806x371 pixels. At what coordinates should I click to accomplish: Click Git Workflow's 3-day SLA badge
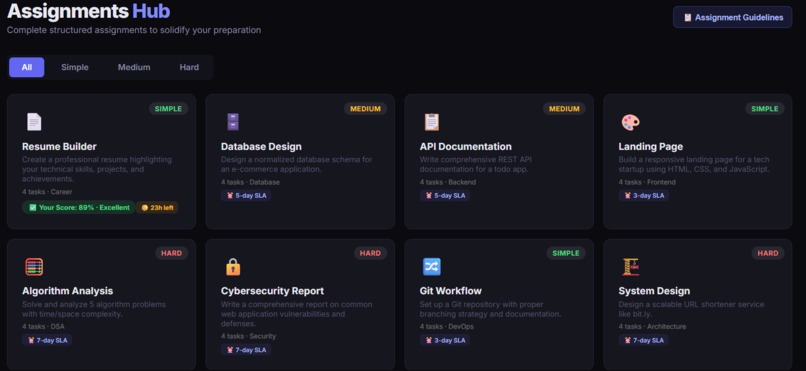click(x=445, y=340)
